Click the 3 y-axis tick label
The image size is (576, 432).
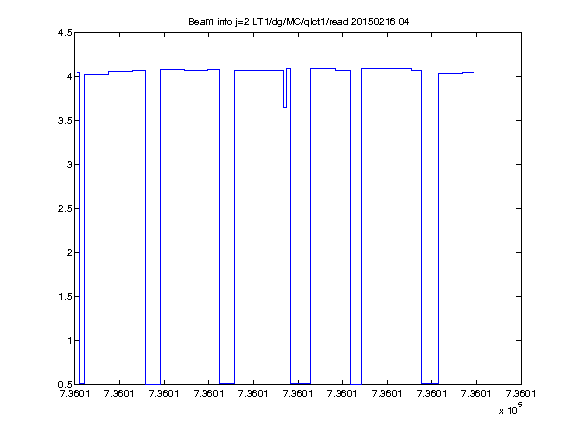point(69,165)
